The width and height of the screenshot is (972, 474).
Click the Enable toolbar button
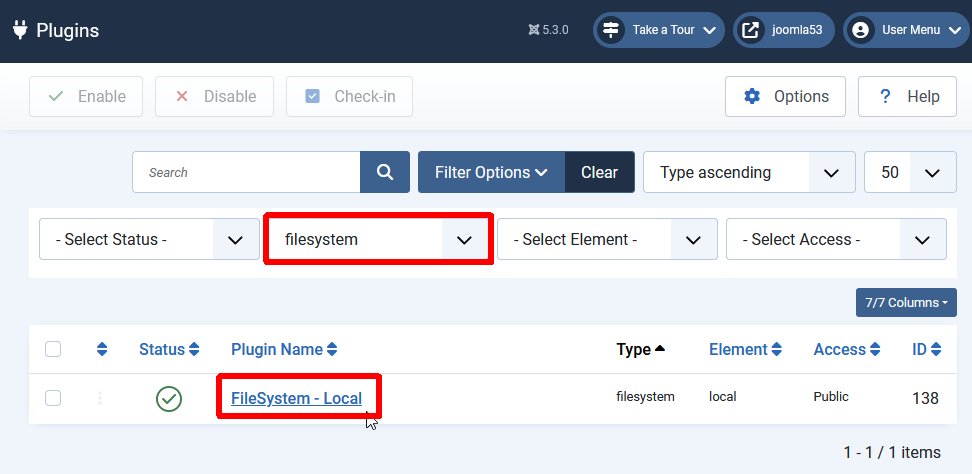(x=86, y=96)
